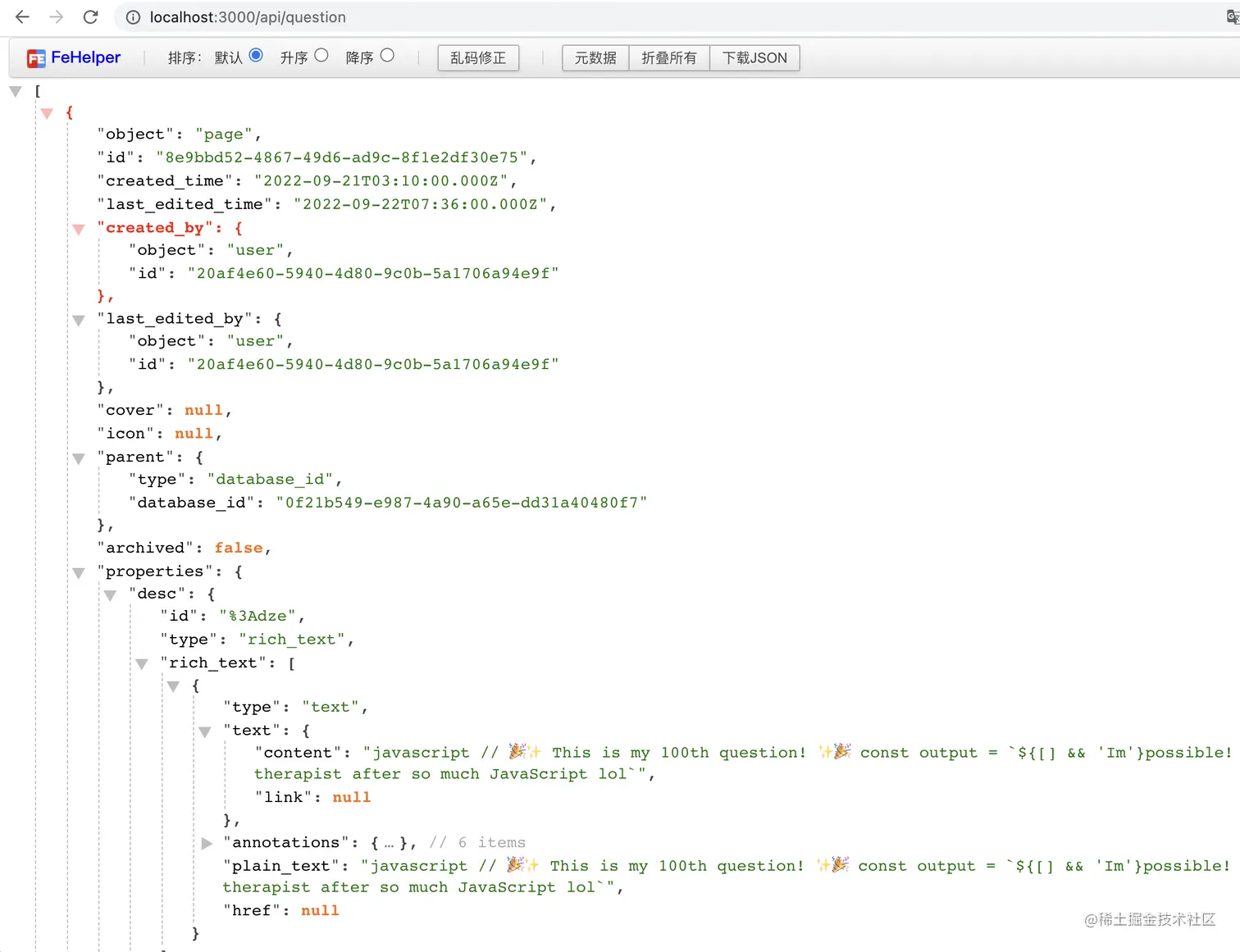Click the // 6 items comment

click(477, 843)
